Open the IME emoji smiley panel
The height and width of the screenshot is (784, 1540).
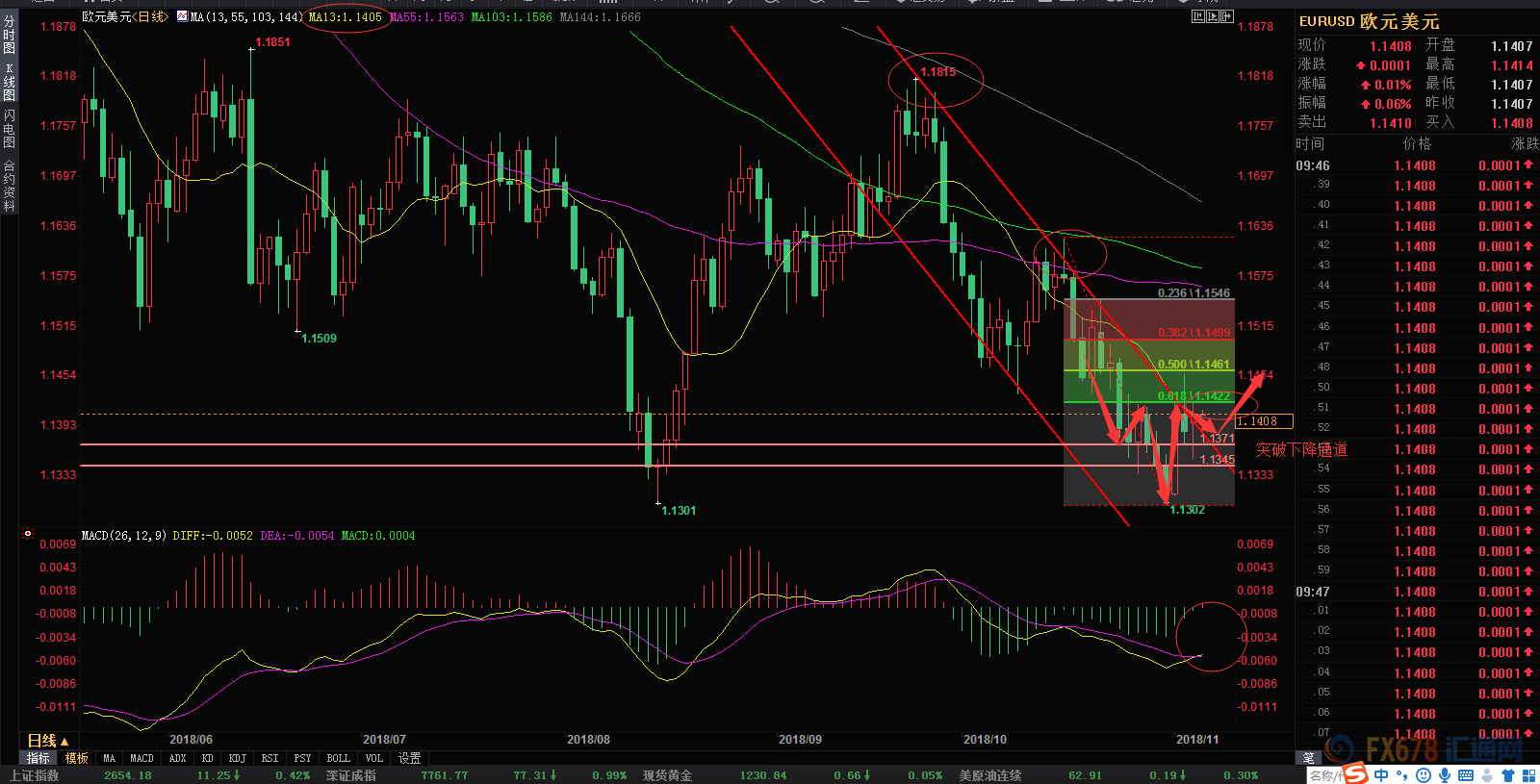1424,775
